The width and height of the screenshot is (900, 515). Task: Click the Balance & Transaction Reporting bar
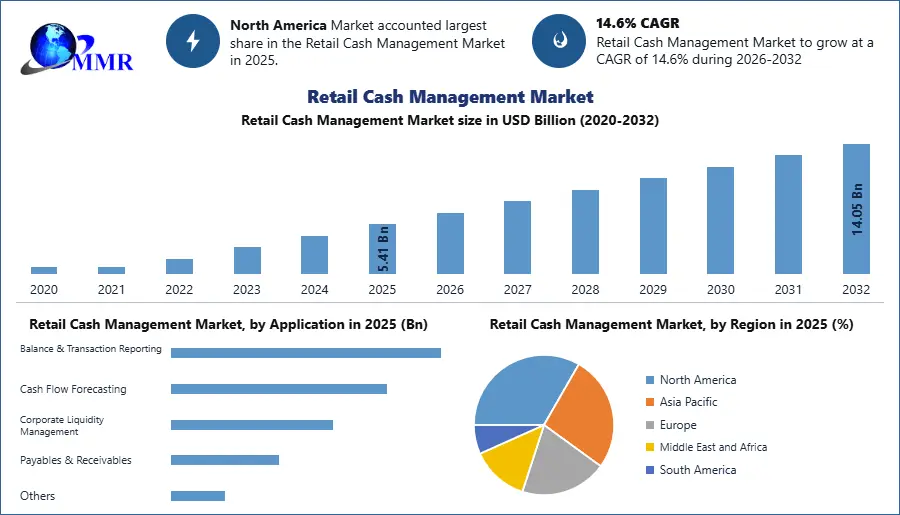tap(306, 353)
